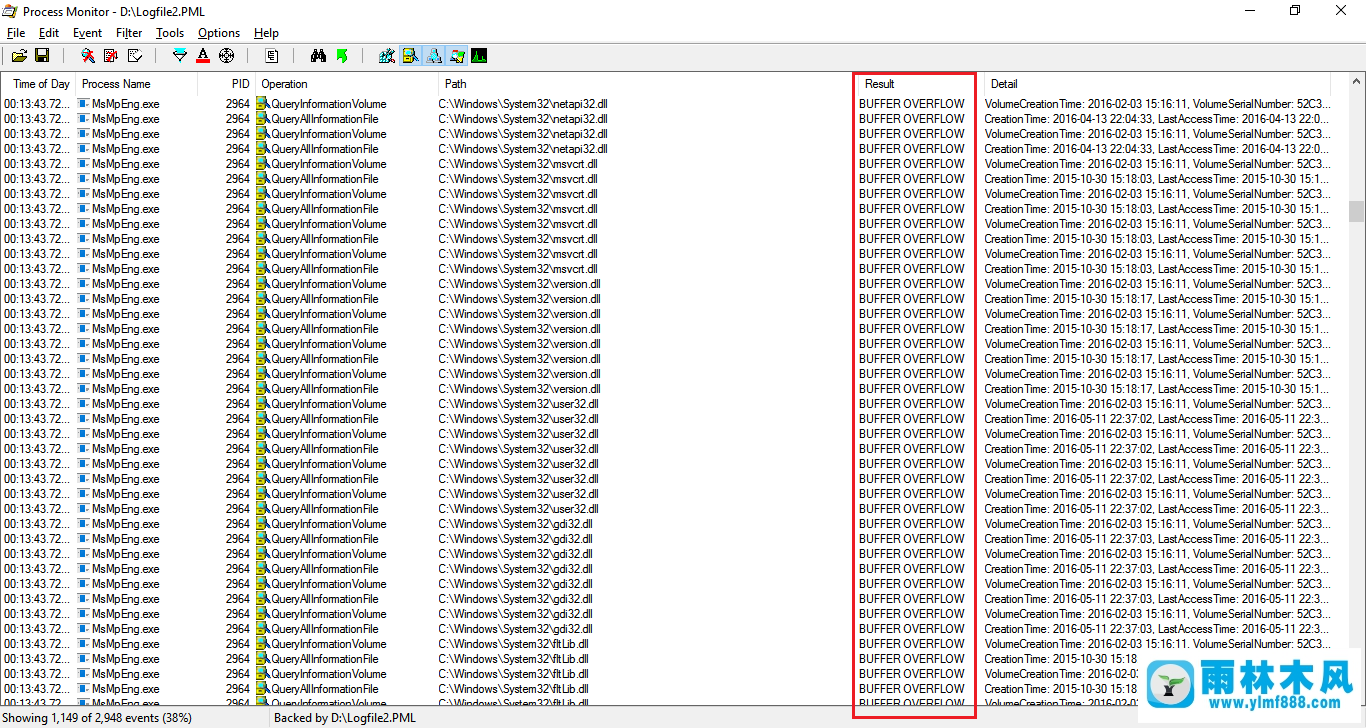Open the Filter menu
This screenshot has width=1366, height=728.
tap(129, 33)
